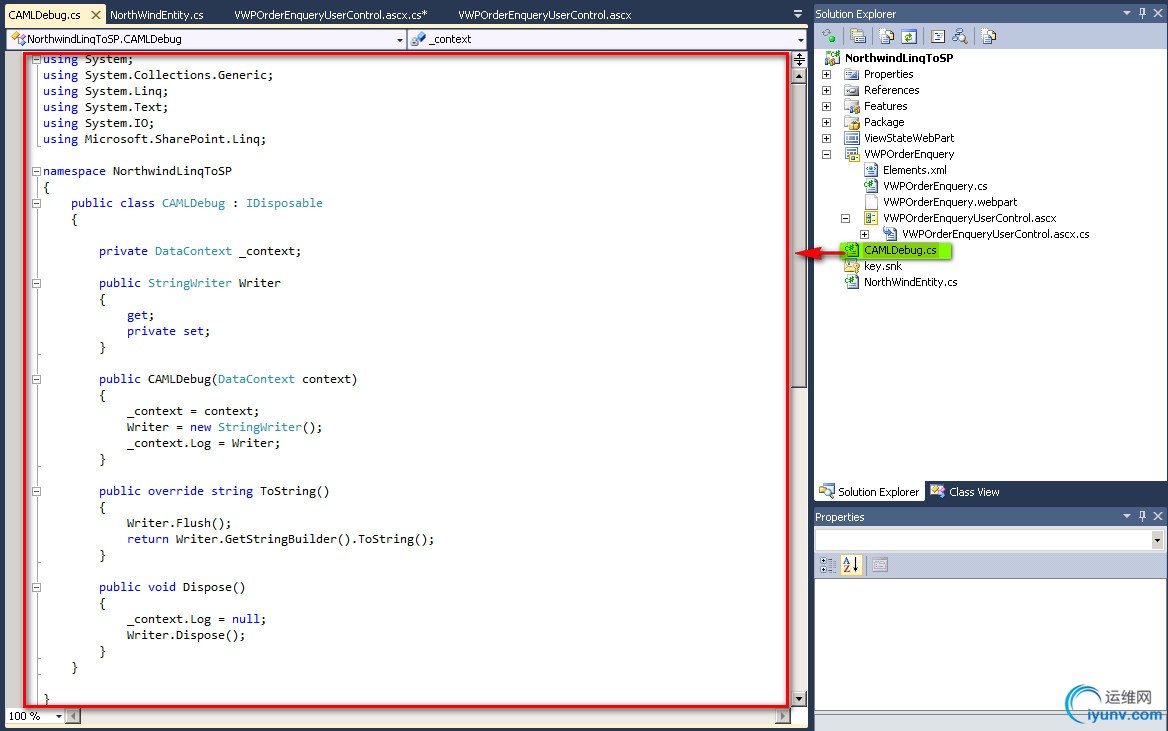Collapse the VWPOrderEnquery folder node
The image size is (1168, 731).
pyautogui.click(x=826, y=154)
